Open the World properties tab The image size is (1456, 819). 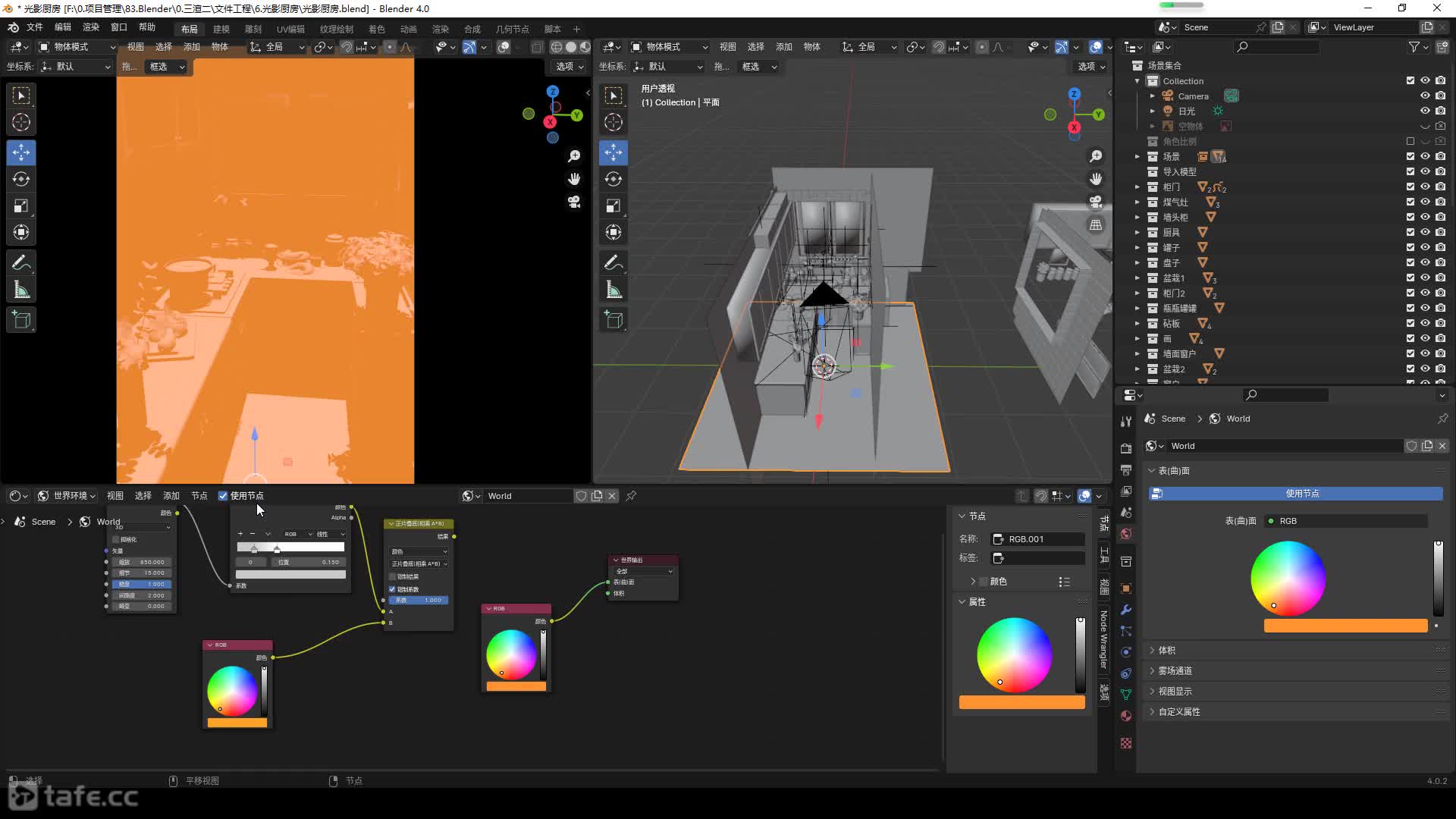pyautogui.click(x=1126, y=534)
